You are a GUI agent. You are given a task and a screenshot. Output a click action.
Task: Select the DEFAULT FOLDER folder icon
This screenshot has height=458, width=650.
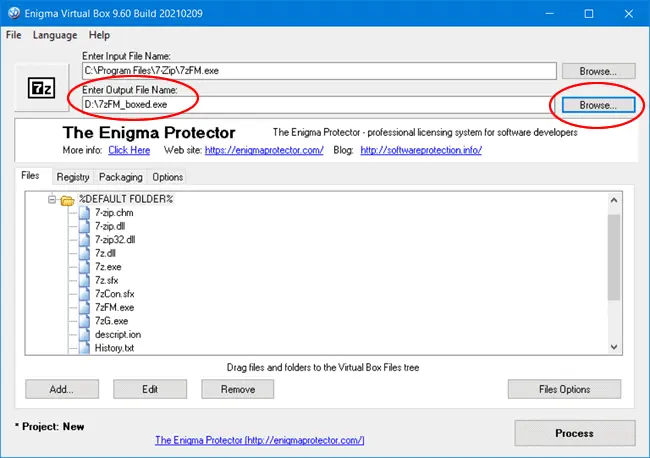[x=67, y=200]
